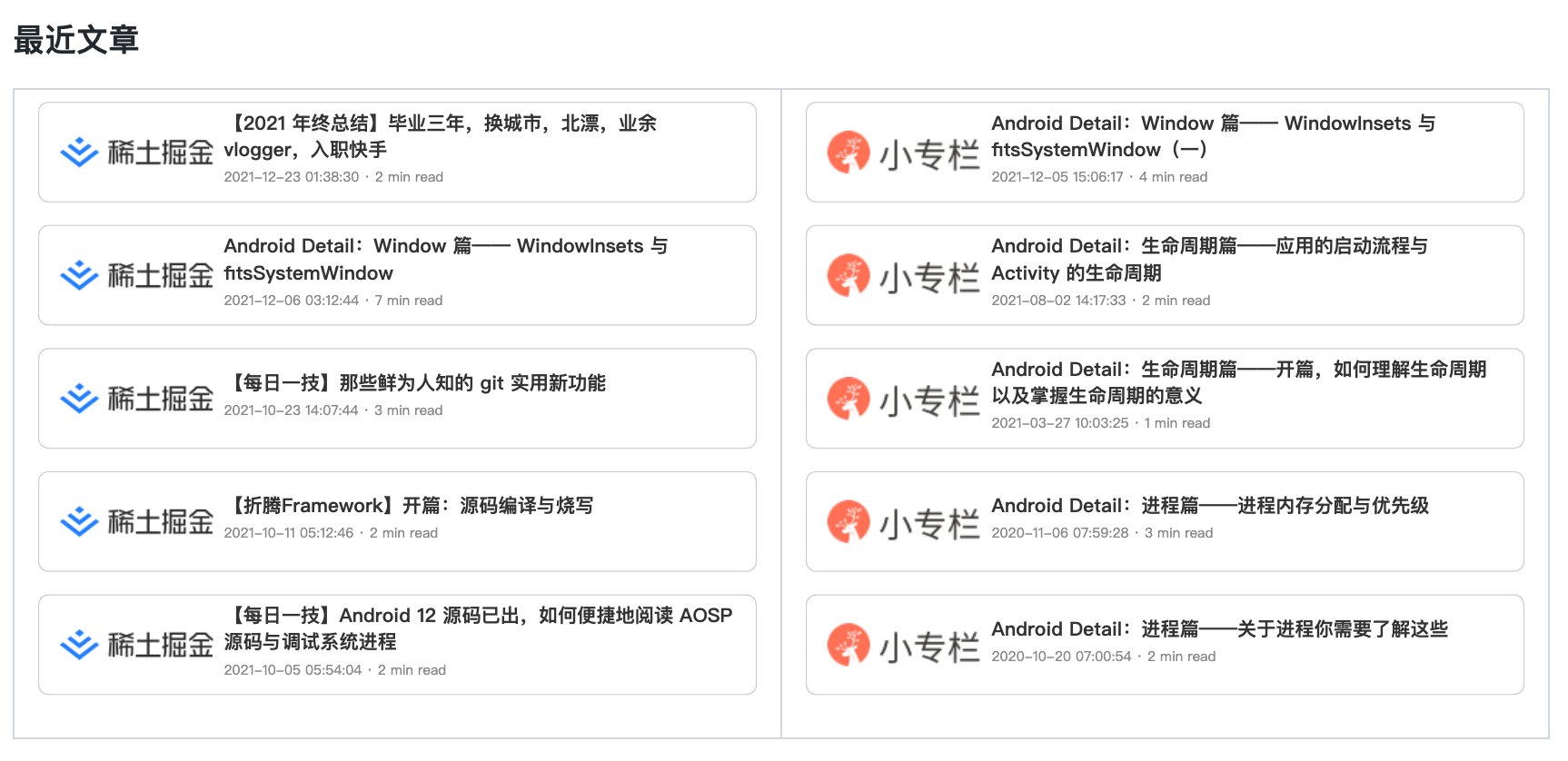Click the timestamp 2021-10-11 05:12:46
Image resolution: width=1568 pixels, height=761 pixels.
pos(289,533)
